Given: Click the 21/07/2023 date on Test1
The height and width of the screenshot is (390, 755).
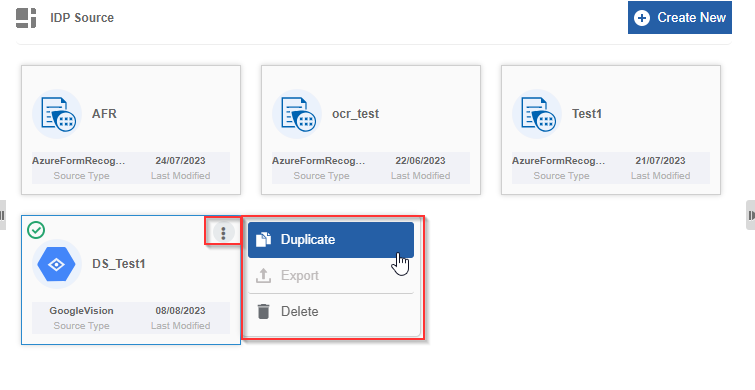Looking at the screenshot, I should (660, 161).
